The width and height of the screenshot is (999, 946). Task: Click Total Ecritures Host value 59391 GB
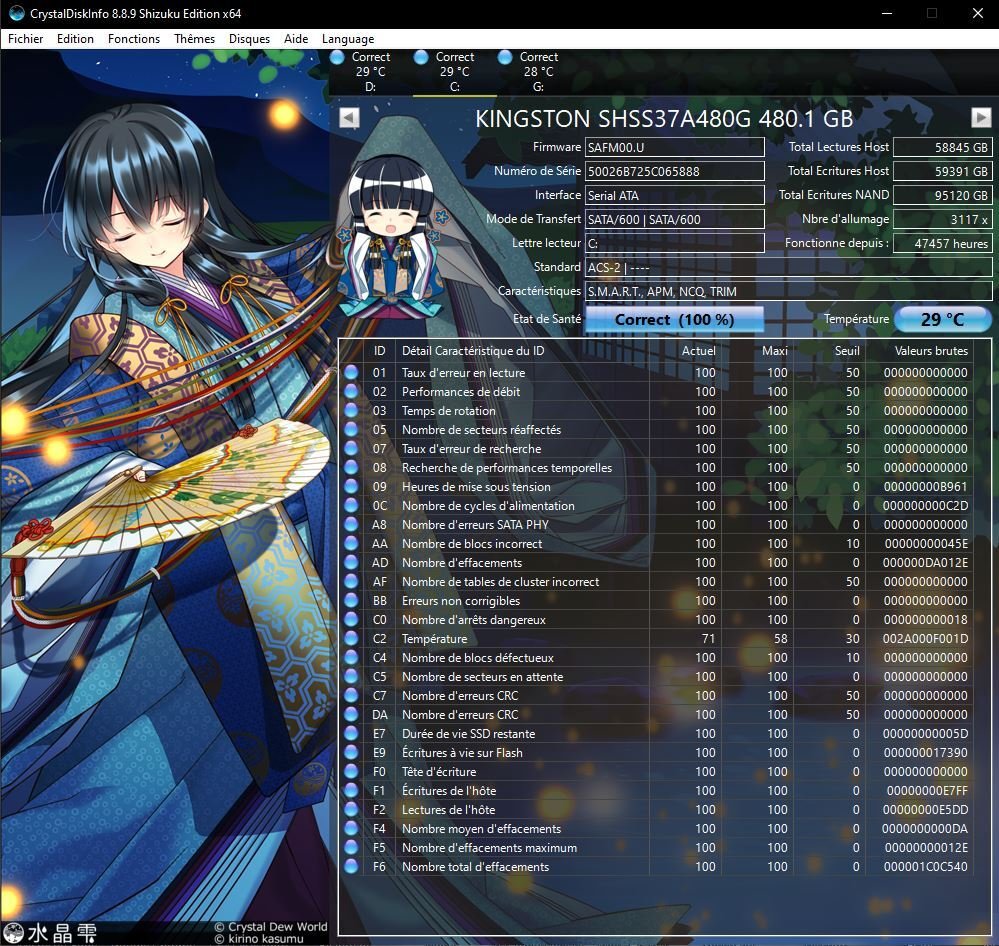(943, 171)
